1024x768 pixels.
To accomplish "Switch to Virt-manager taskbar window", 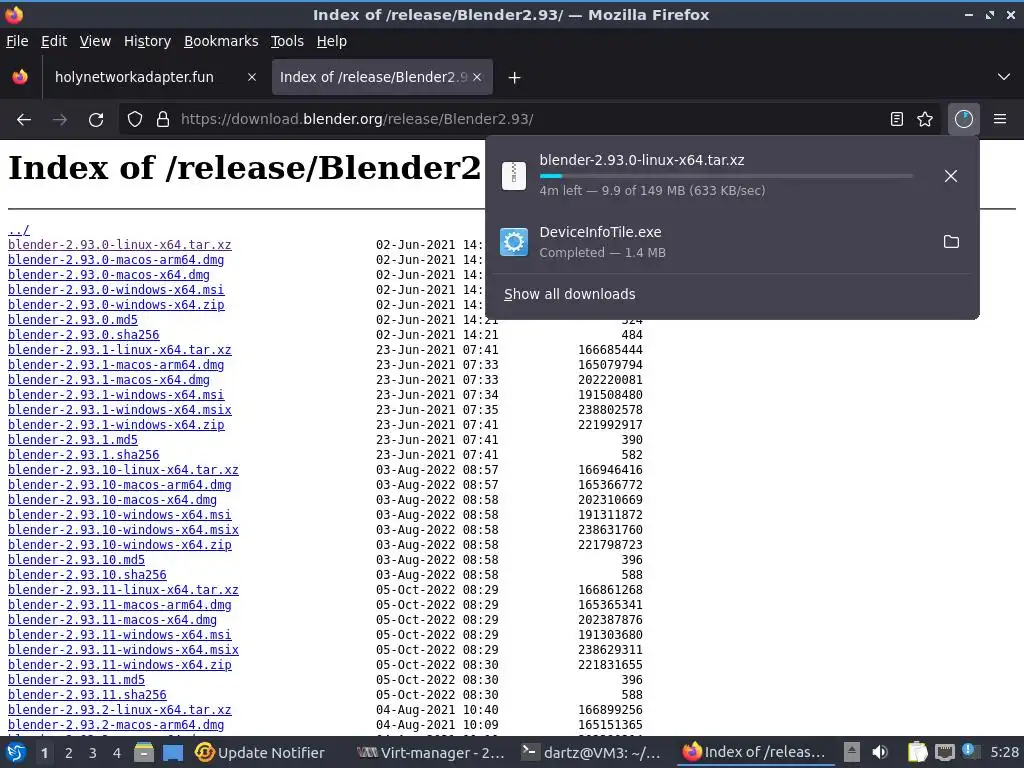I will pyautogui.click(x=431, y=753).
